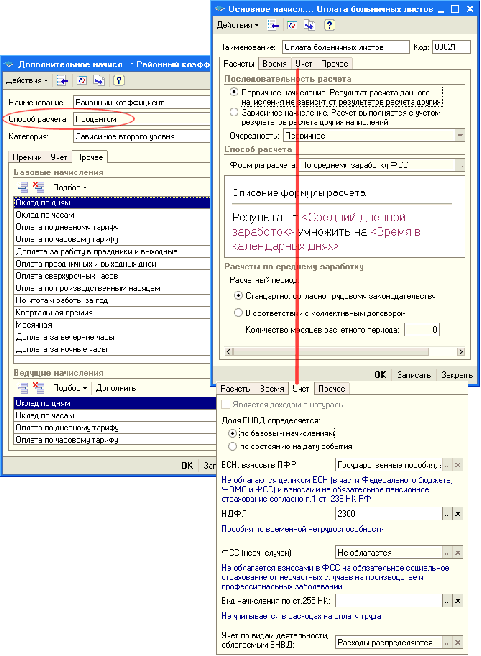This screenshot has width=481, height=656.
Task: Clear the ФСС (несч. случаи) field
Action: click(x=458, y=553)
